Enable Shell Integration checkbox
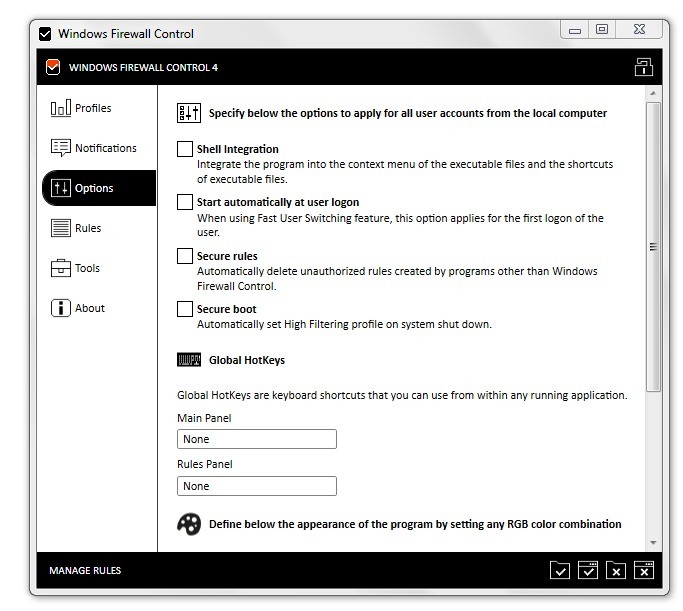This screenshot has height=611, width=683. click(x=185, y=149)
